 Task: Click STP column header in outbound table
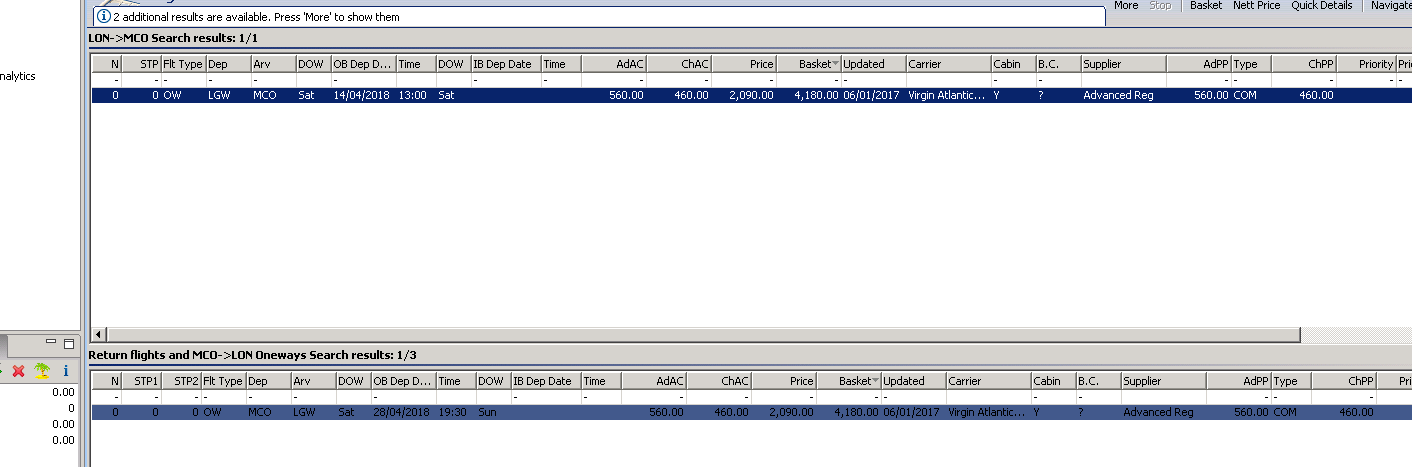141,64
